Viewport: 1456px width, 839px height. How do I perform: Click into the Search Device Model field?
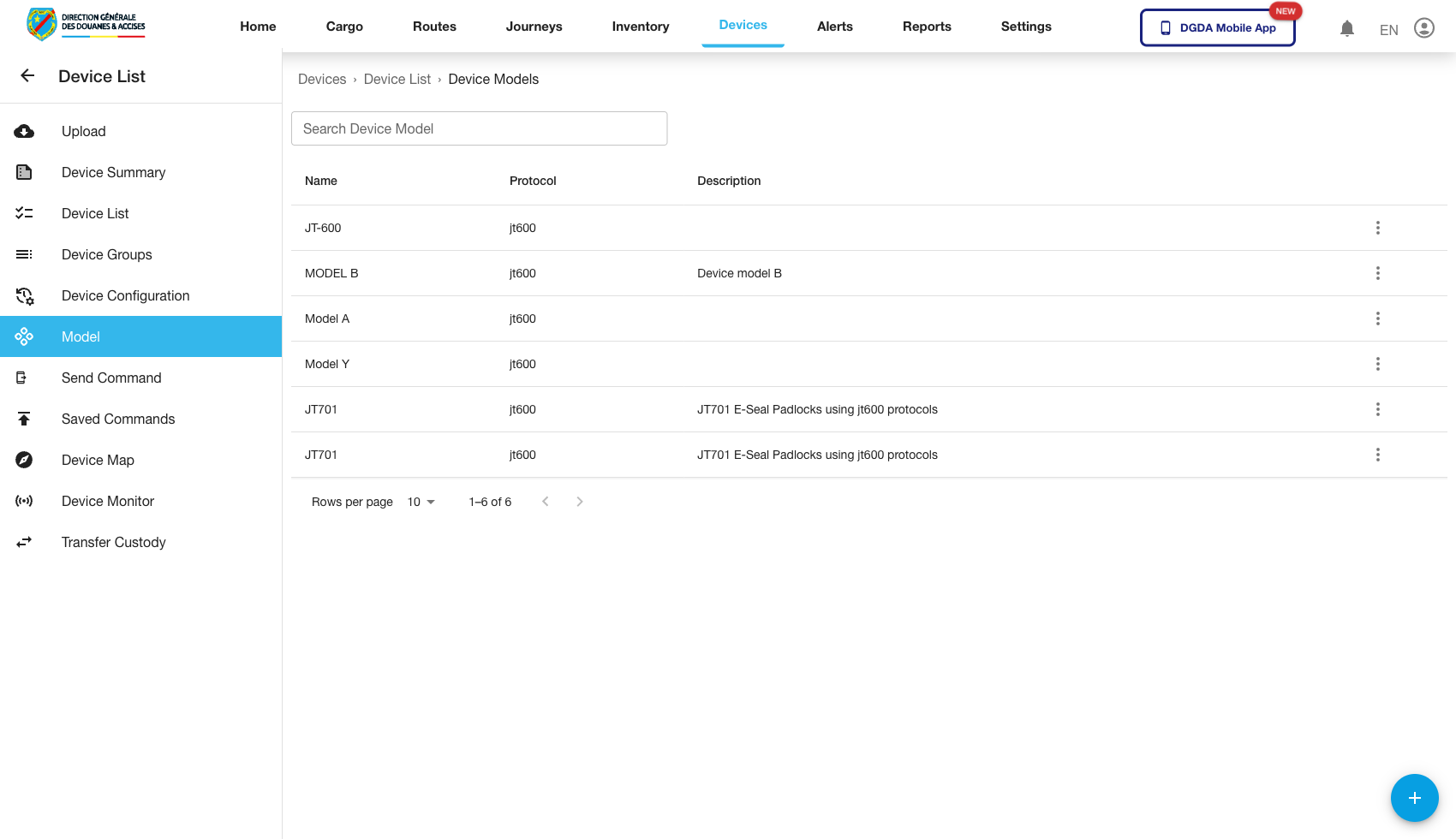pos(479,128)
